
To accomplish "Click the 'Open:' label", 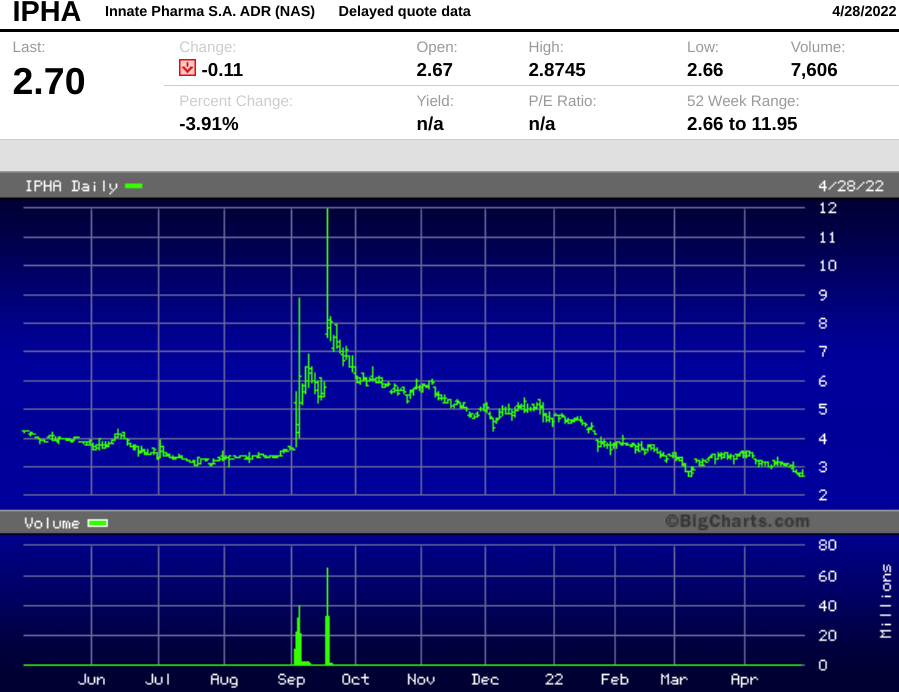I will pos(437,47).
